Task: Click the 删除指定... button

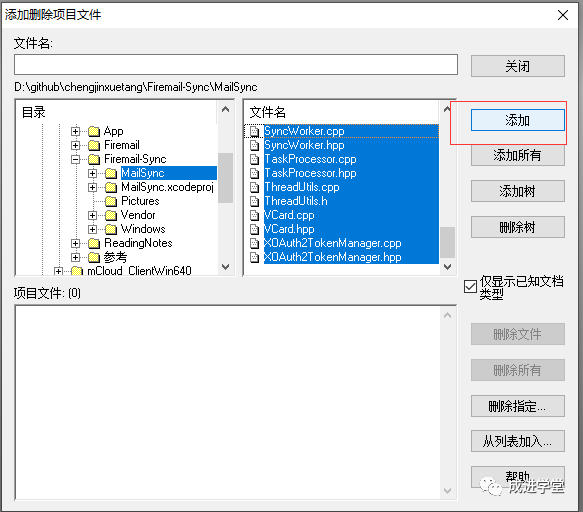Action: click(518, 406)
